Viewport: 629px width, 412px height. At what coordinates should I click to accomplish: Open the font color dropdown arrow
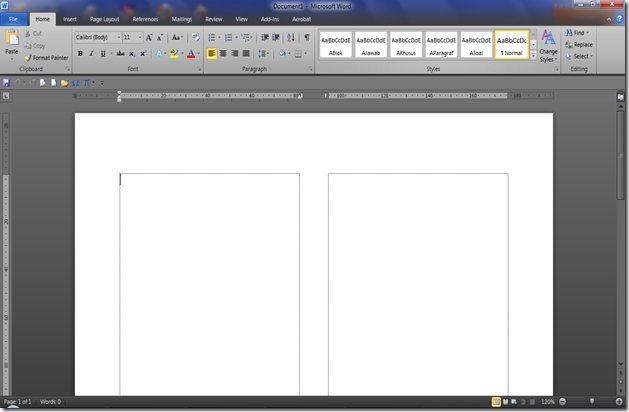[x=198, y=53]
